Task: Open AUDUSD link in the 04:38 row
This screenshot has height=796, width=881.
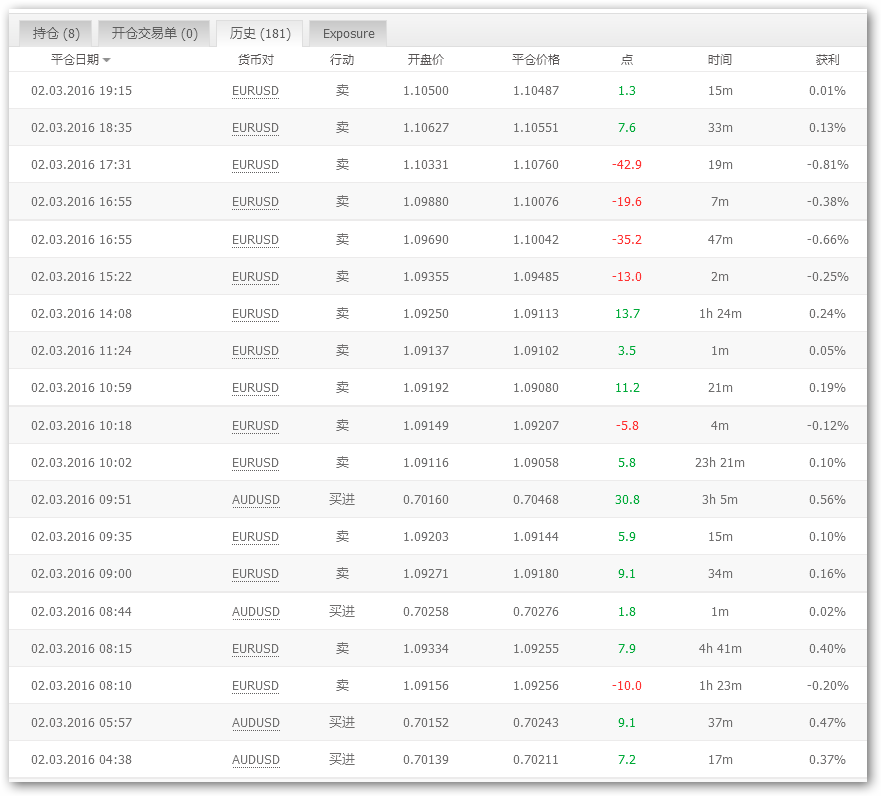Action: tap(256, 760)
